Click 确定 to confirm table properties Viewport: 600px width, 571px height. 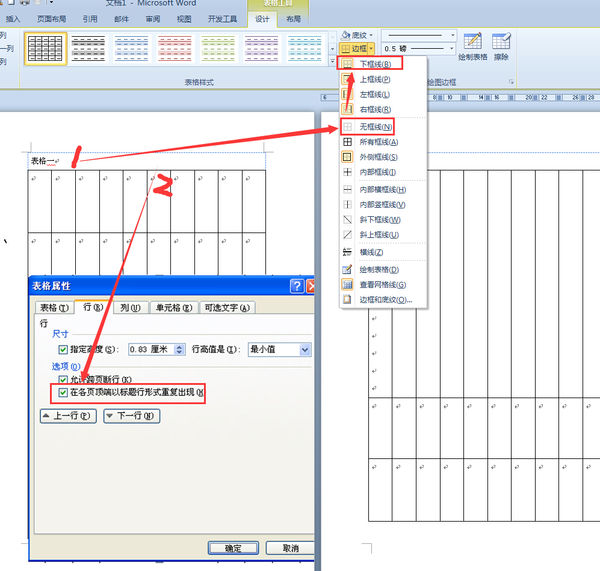(x=233, y=548)
